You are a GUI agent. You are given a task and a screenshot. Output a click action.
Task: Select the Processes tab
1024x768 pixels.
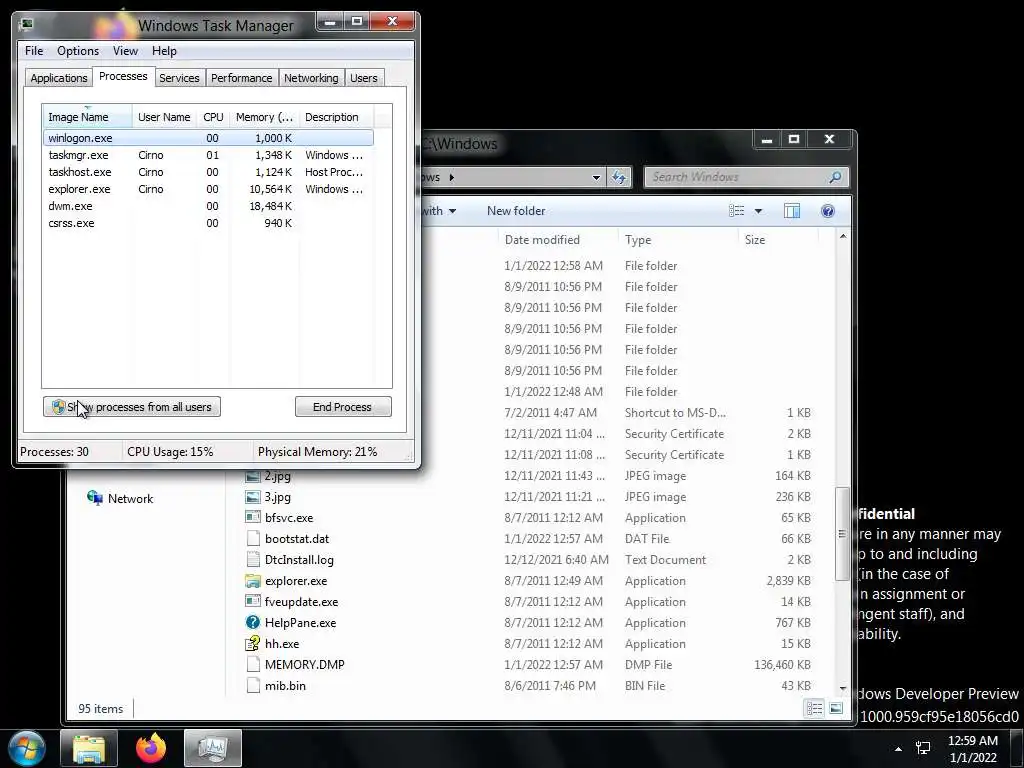click(x=123, y=76)
